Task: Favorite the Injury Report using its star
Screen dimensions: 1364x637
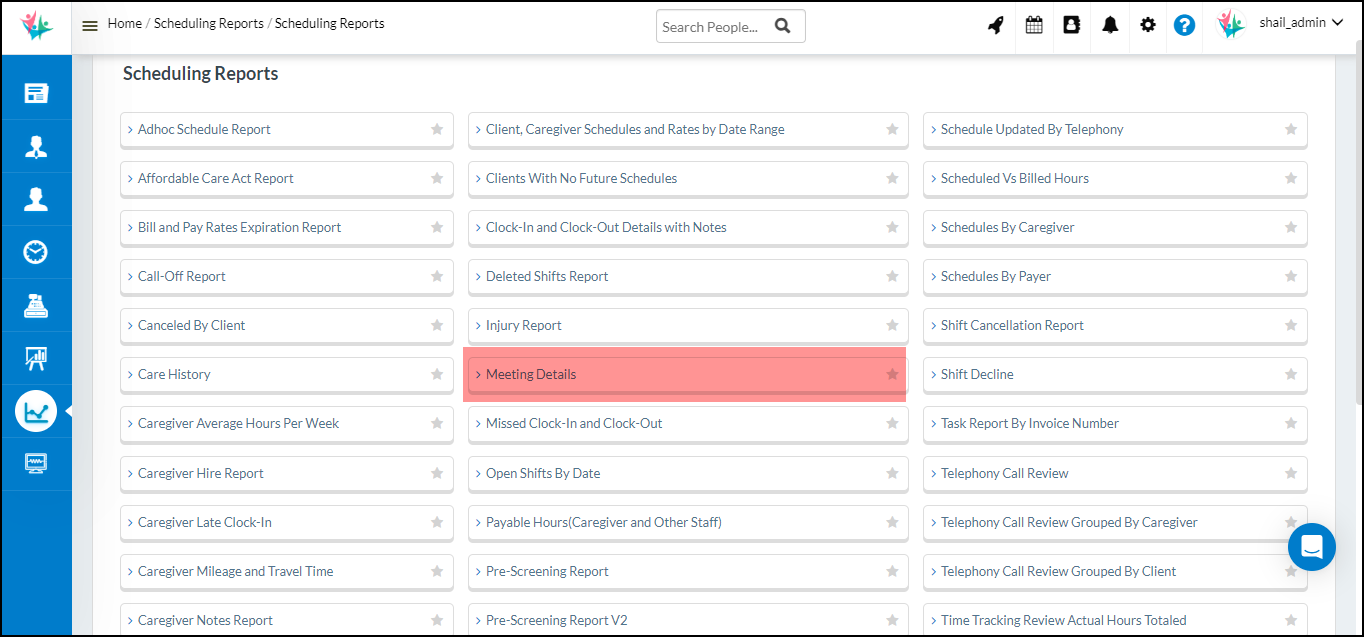Action: [x=891, y=325]
